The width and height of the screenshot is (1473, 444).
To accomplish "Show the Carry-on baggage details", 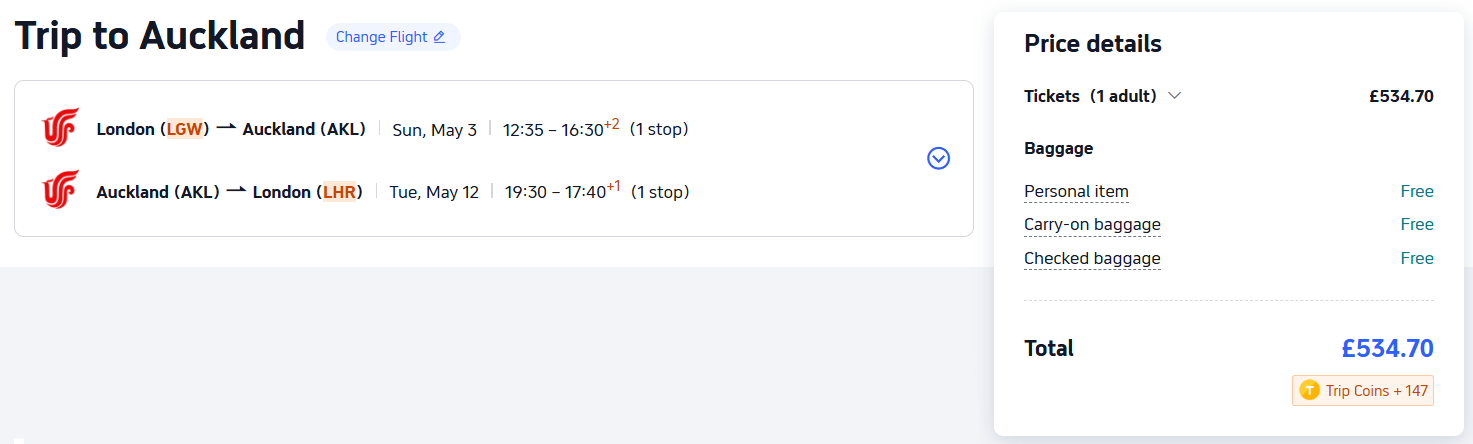I will point(1092,225).
